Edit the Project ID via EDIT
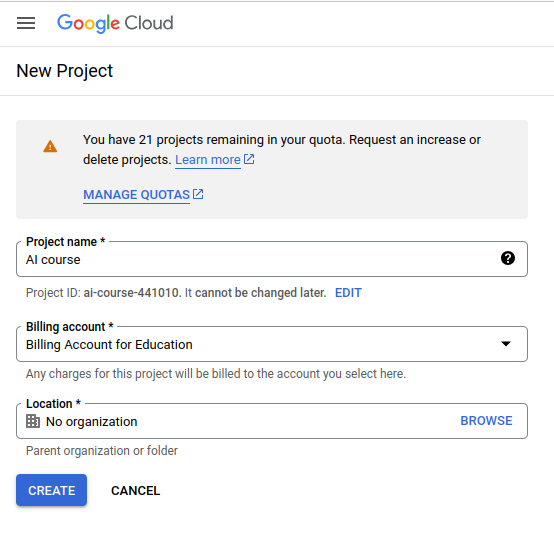The width and height of the screenshot is (554, 534). 348,293
